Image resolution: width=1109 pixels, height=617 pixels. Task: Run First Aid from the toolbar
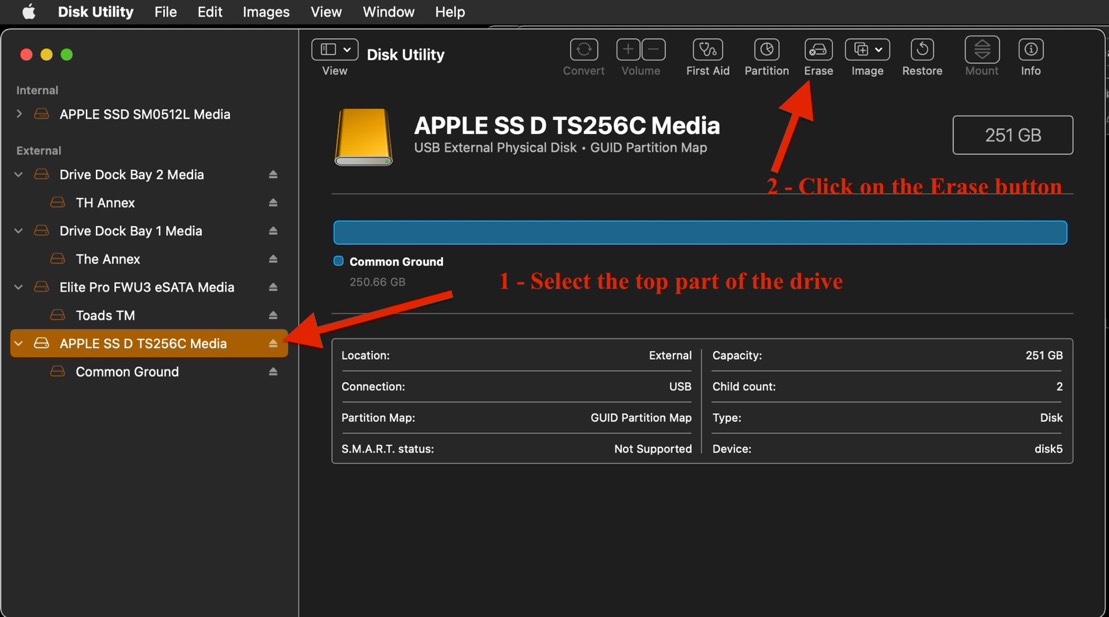click(x=707, y=50)
